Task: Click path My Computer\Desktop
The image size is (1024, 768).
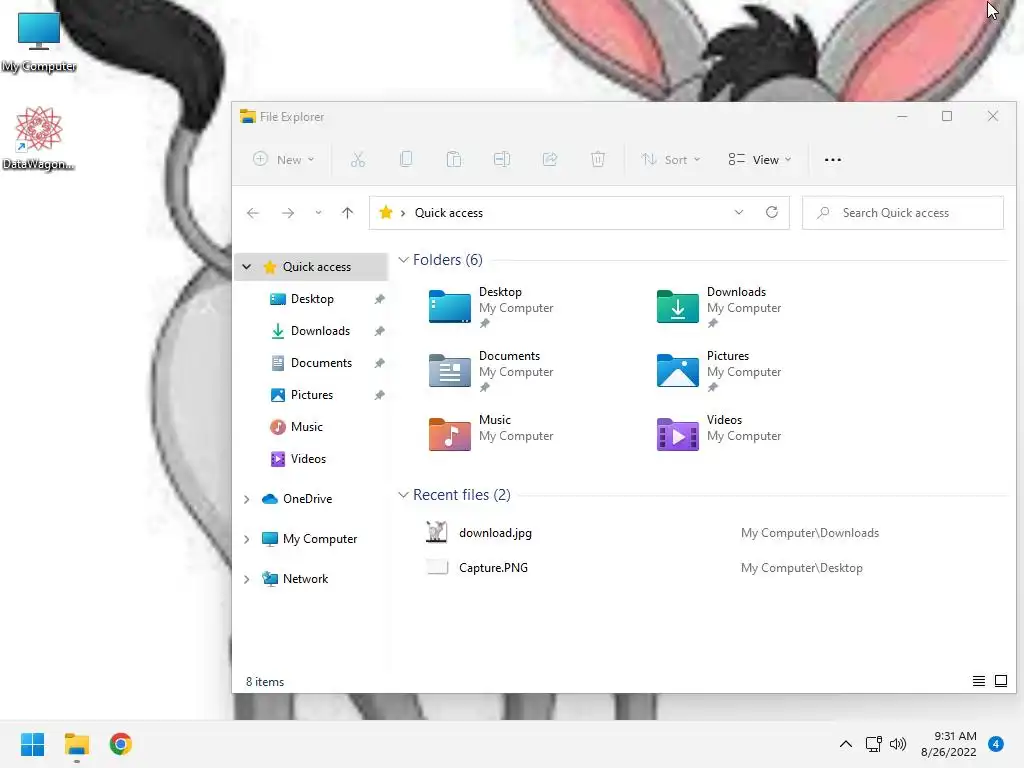Action: [x=801, y=568]
